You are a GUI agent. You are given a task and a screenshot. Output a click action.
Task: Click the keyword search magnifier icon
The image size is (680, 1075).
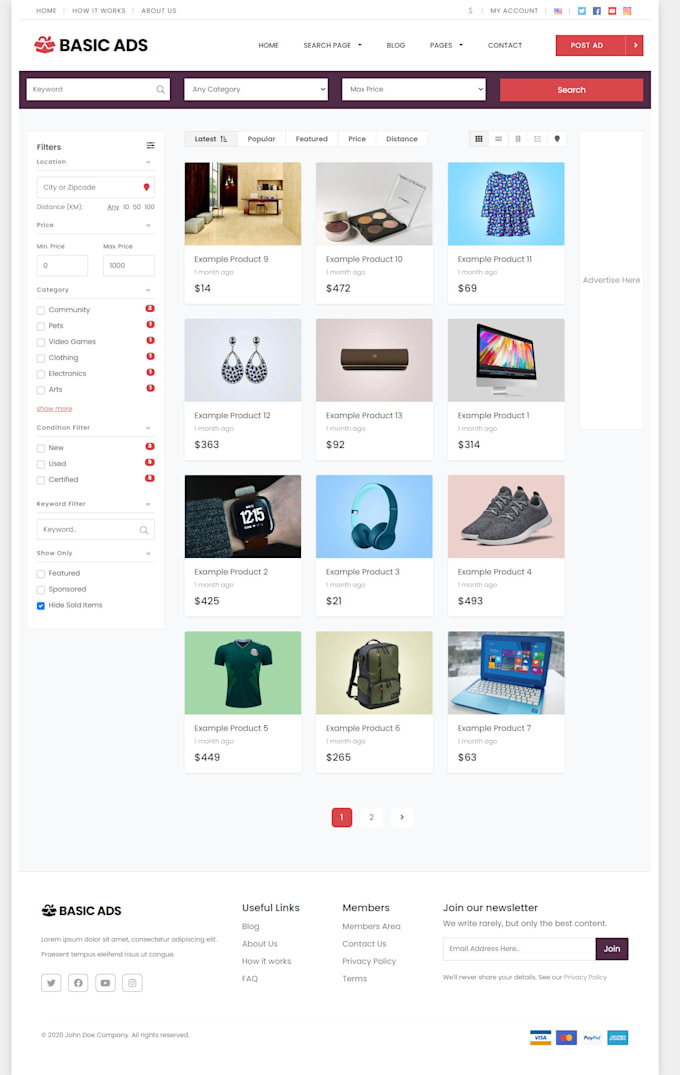click(x=160, y=89)
